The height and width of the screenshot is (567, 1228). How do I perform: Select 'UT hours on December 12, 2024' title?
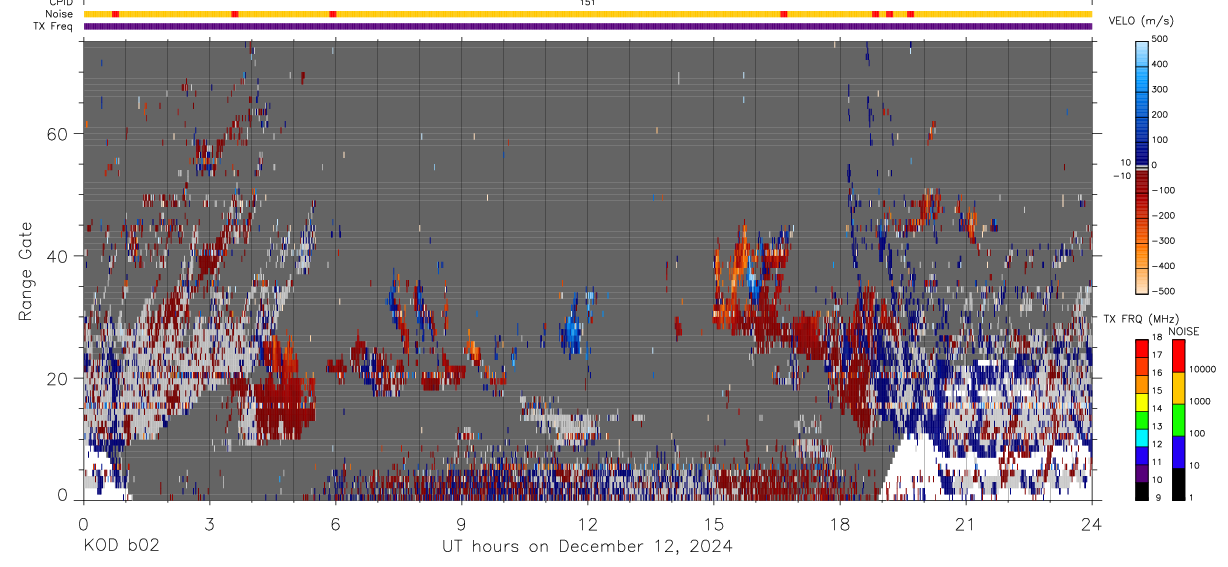point(587,546)
